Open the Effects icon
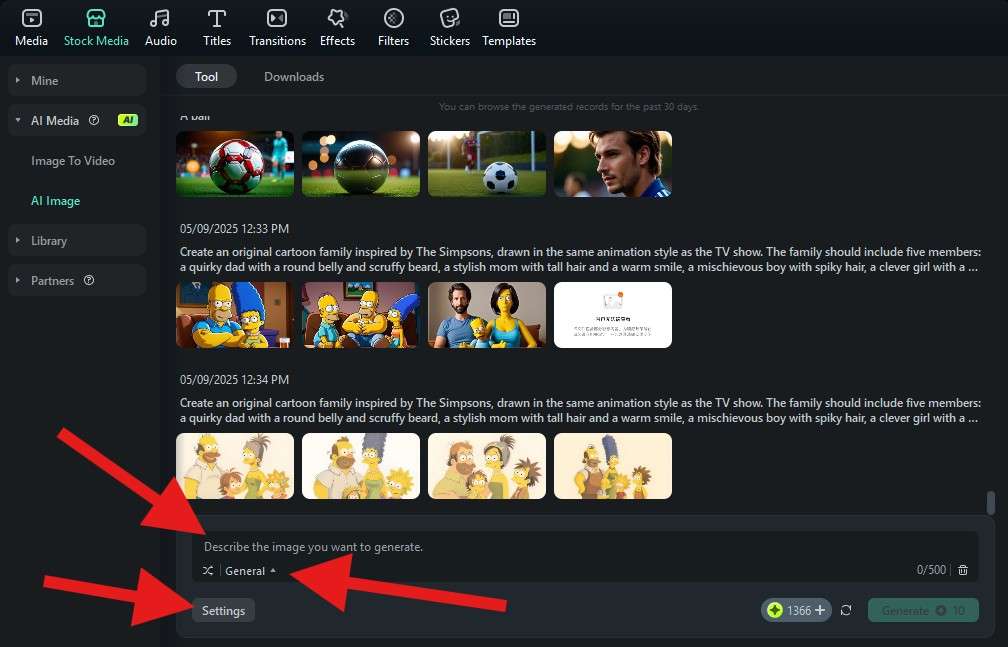 pos(337,19)
